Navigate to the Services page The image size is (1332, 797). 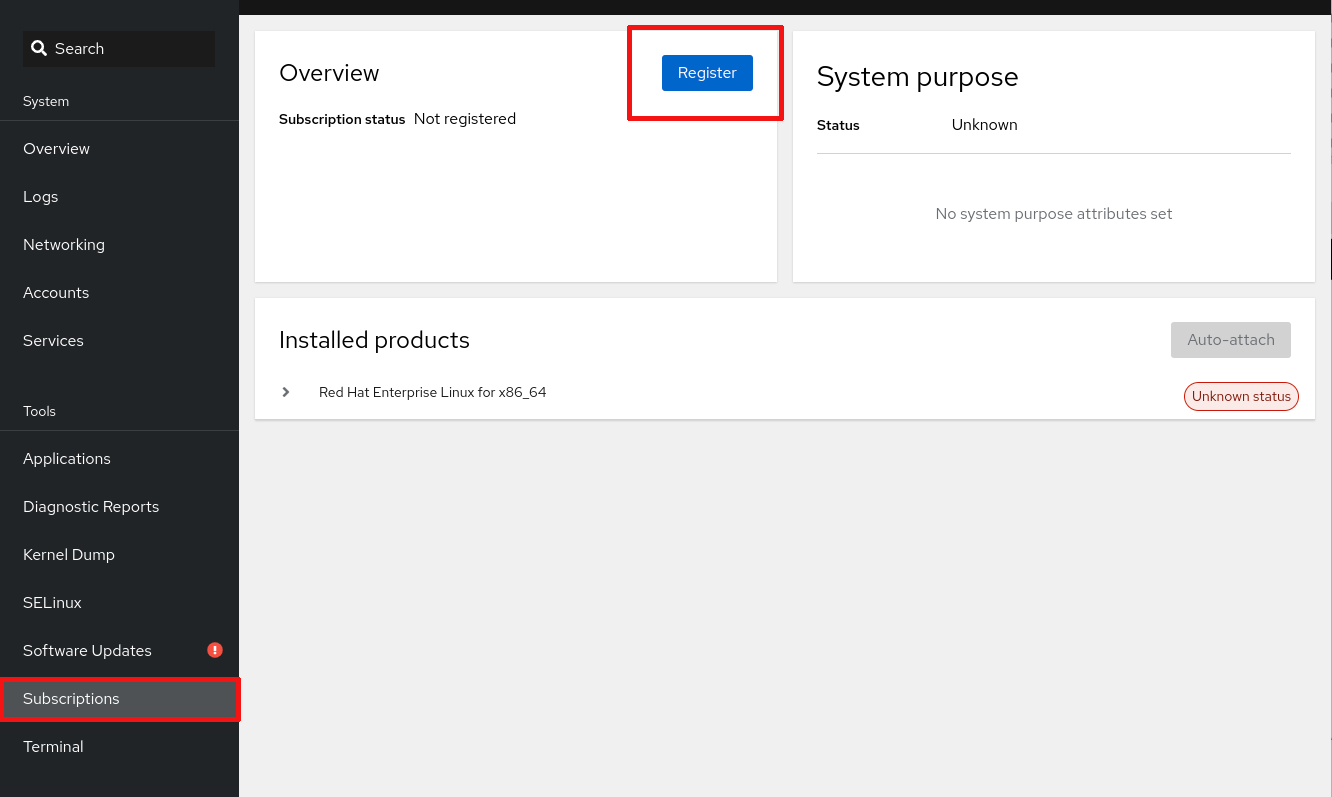[x=54, y=341]
